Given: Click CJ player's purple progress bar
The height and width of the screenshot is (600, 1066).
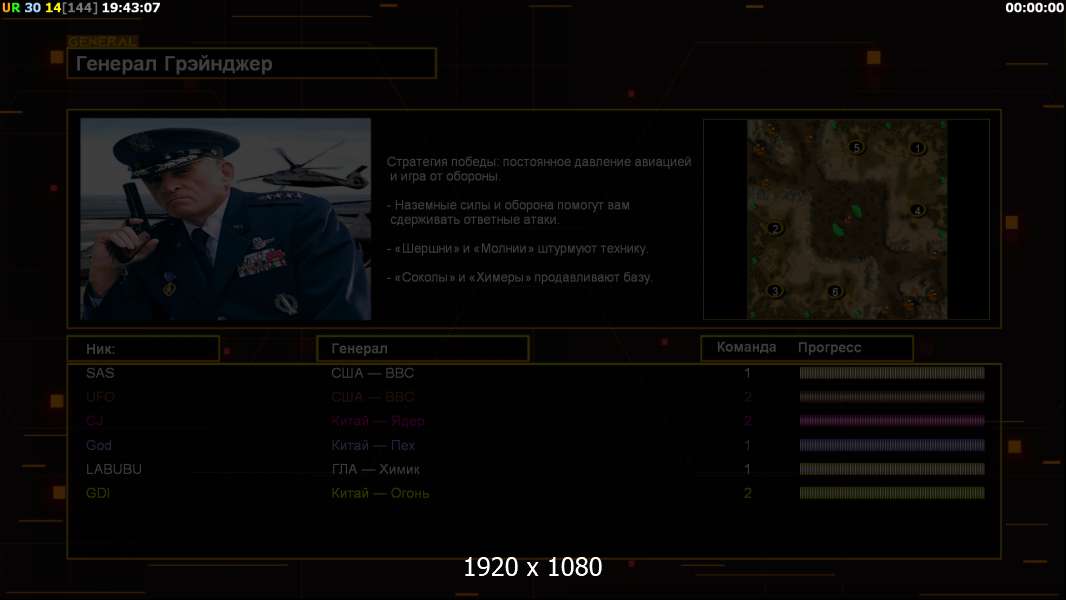Looking at the screenshot, I should point(892,421).
